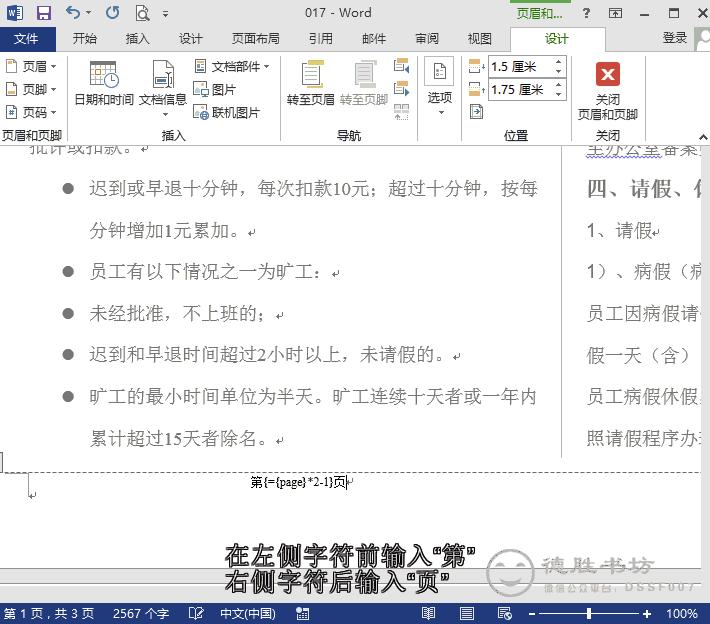Close header and footer with red X
Screen dimensions: 710x624
(608, 90)
